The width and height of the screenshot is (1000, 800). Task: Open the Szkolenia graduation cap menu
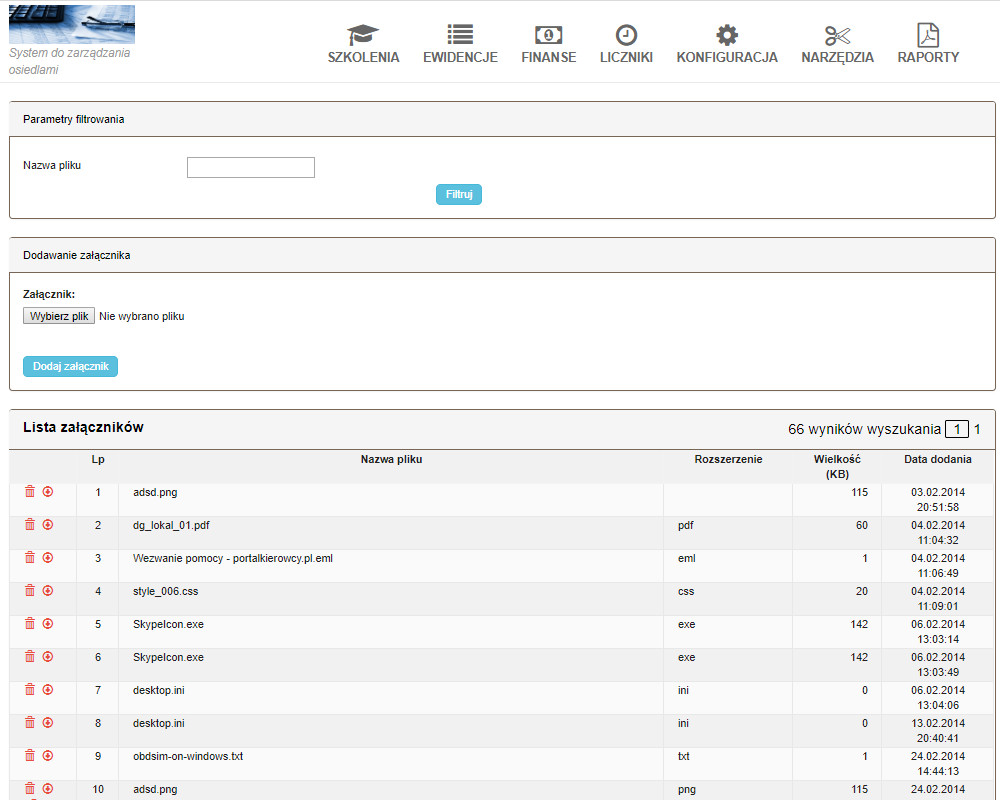click(x=363, y=44)
